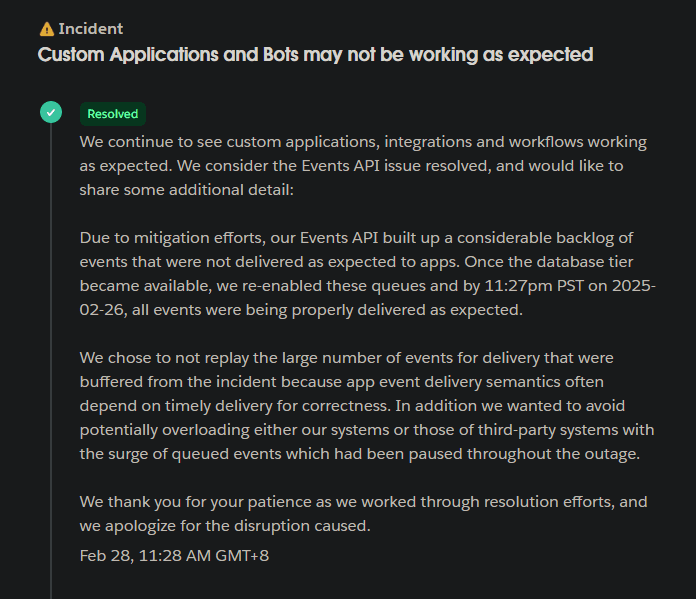This screenshot has width=696, height=599.
Task: Click the vertical timeline line below checkmark
Action: coord(50,350)
